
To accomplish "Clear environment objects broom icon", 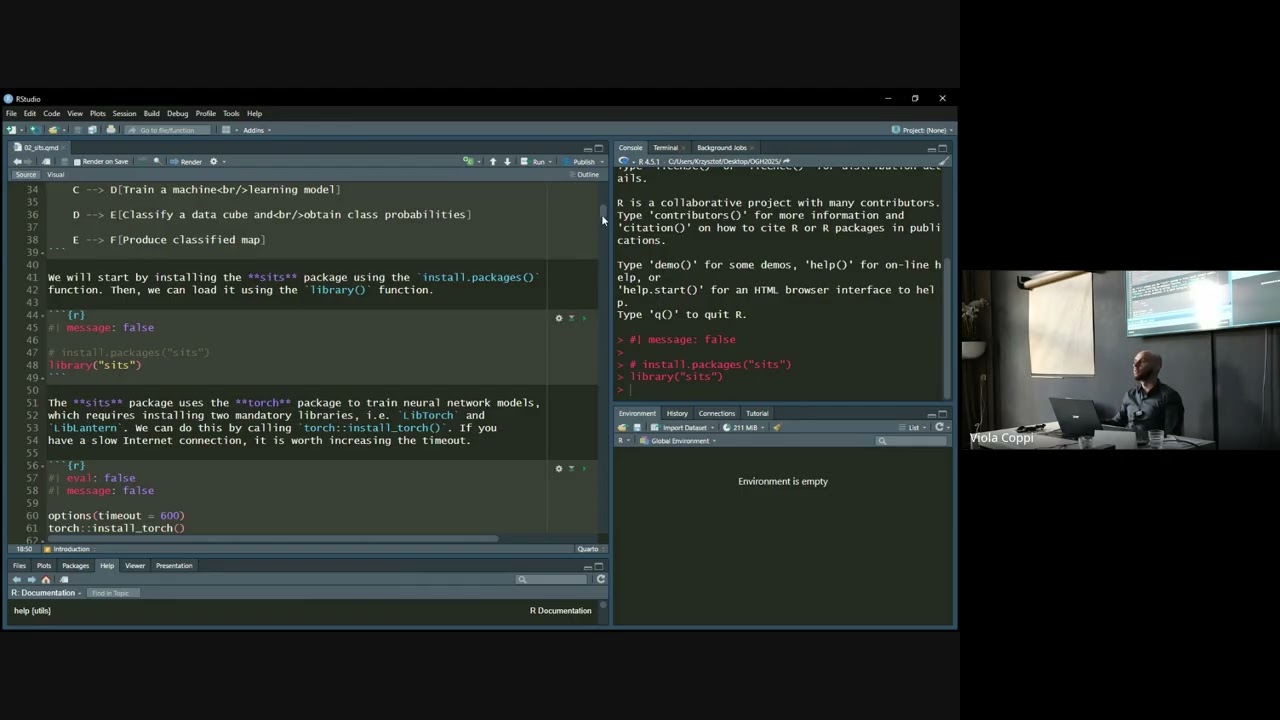I will pos(776,427).
